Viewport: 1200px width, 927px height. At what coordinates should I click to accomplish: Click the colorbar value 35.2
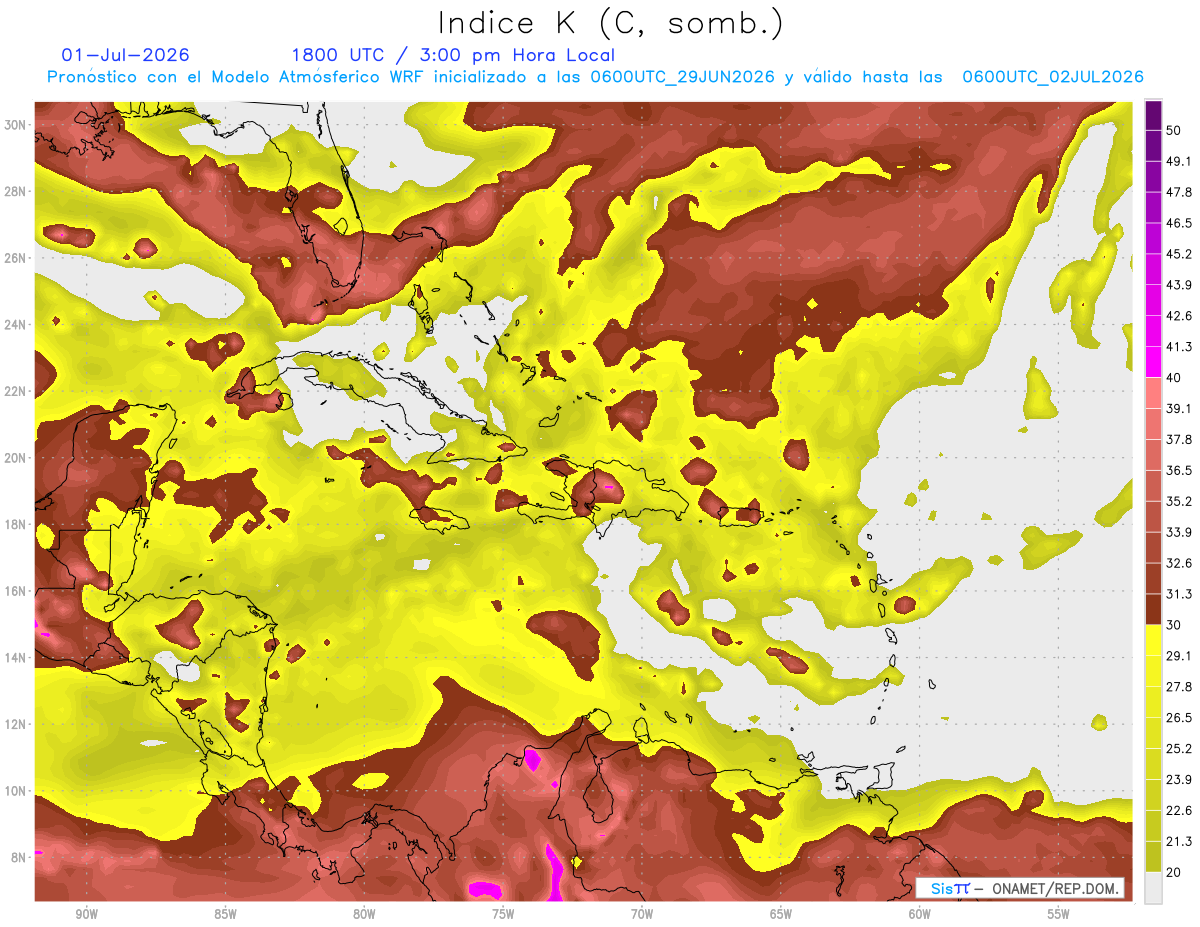(1178, 501)
